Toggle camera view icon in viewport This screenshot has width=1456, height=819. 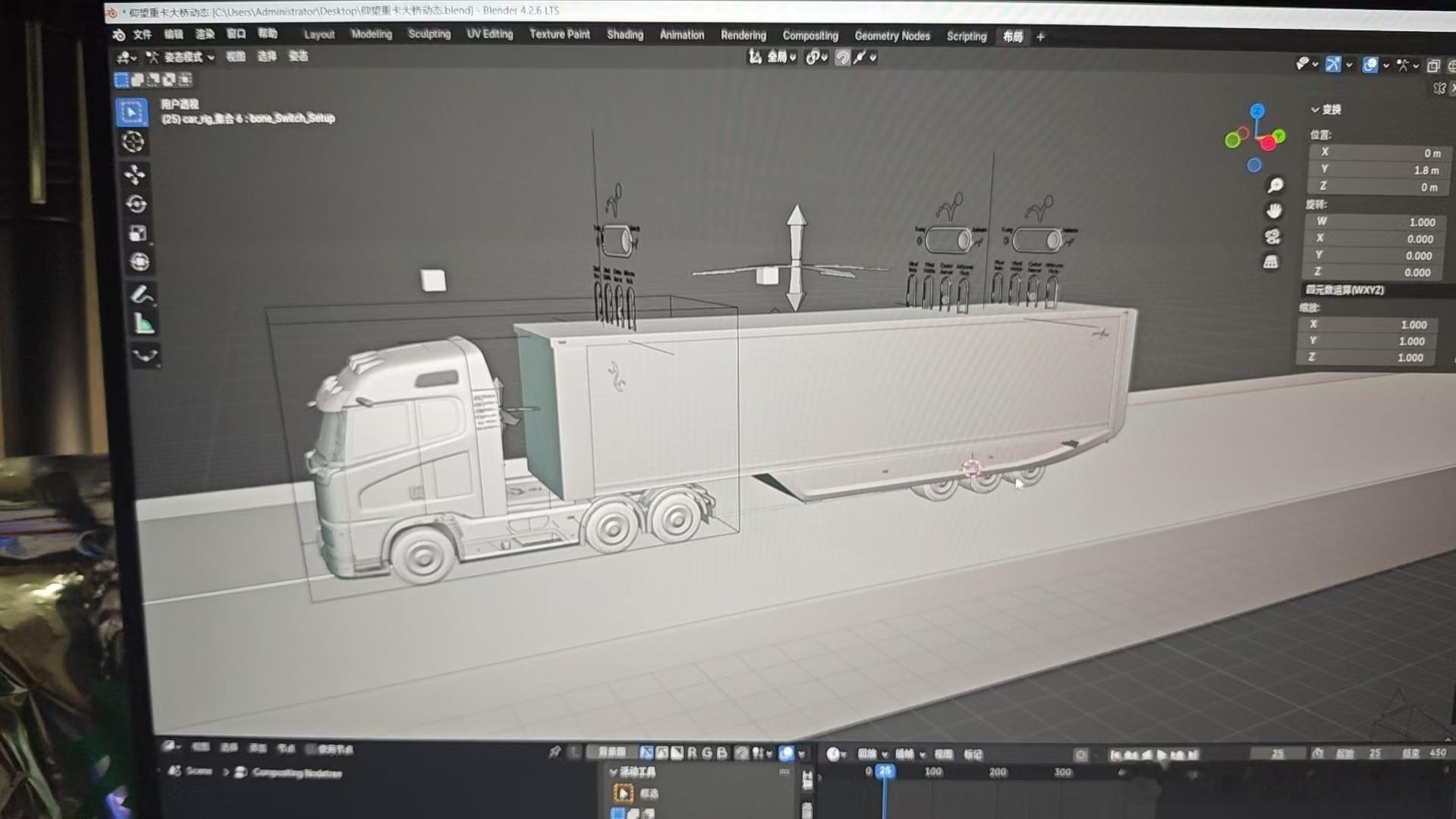[1272, 237]
